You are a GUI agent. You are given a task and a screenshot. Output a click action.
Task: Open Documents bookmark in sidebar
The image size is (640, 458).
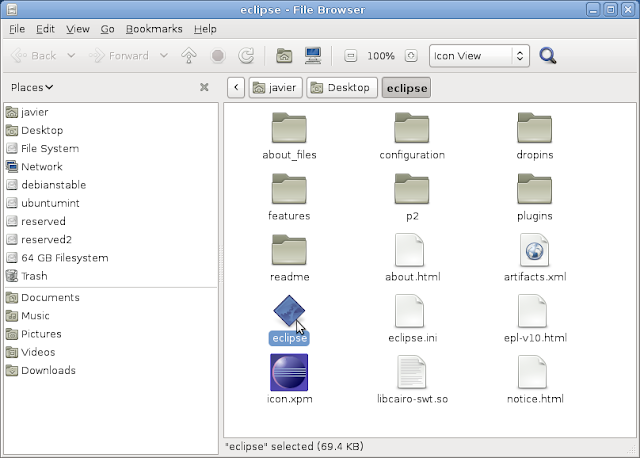click(110, 298)
